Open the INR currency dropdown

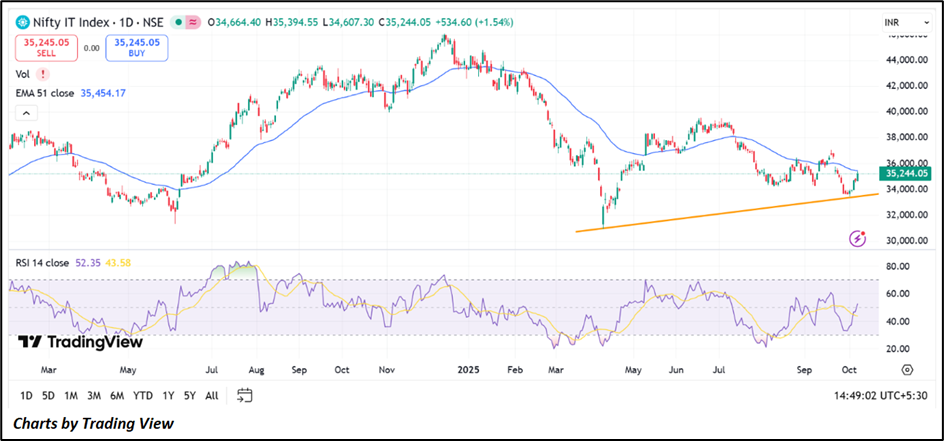893,21
